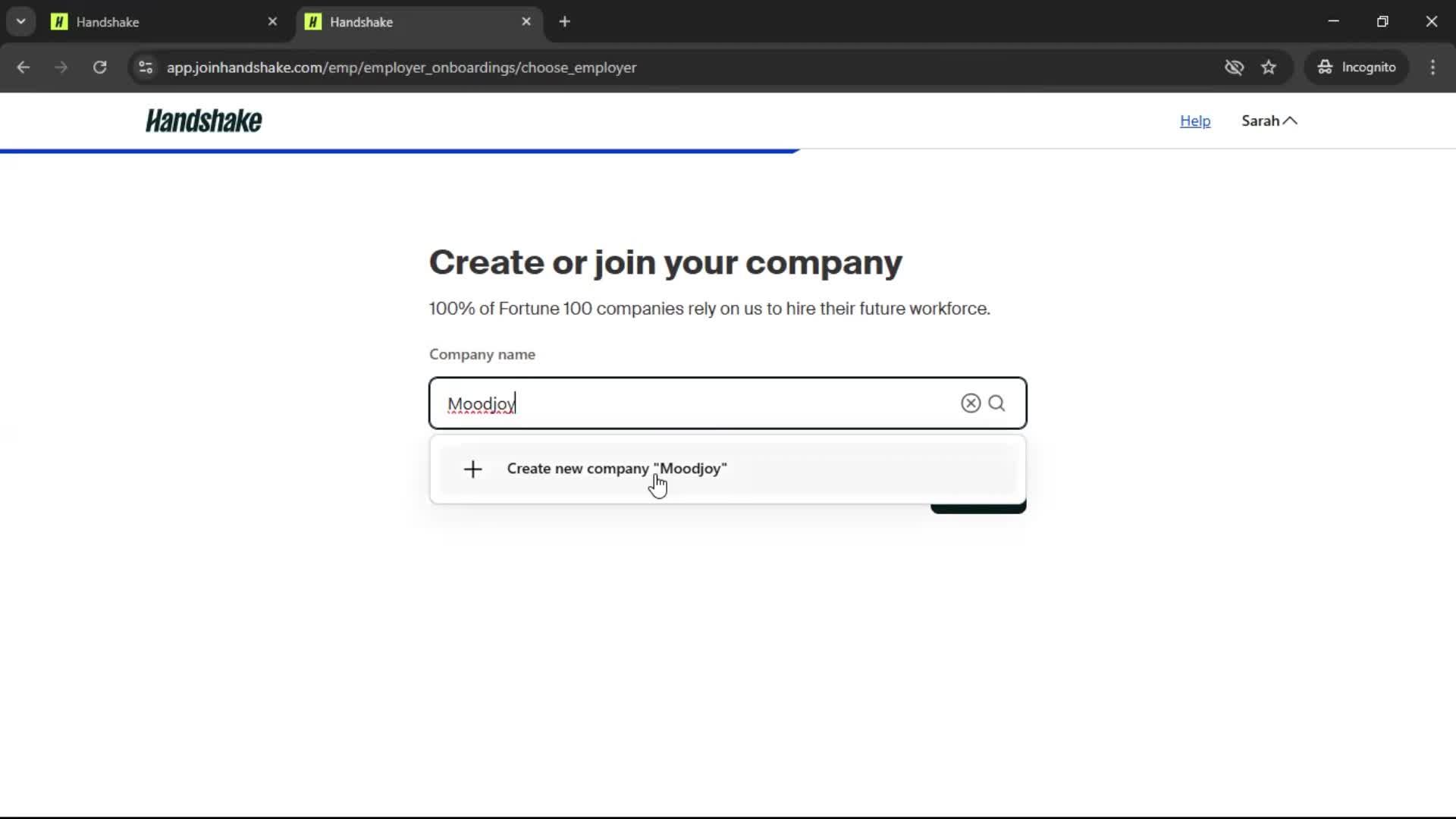Click the "Company name" field label
The image size is (1456, 819).
pos(482,354)
